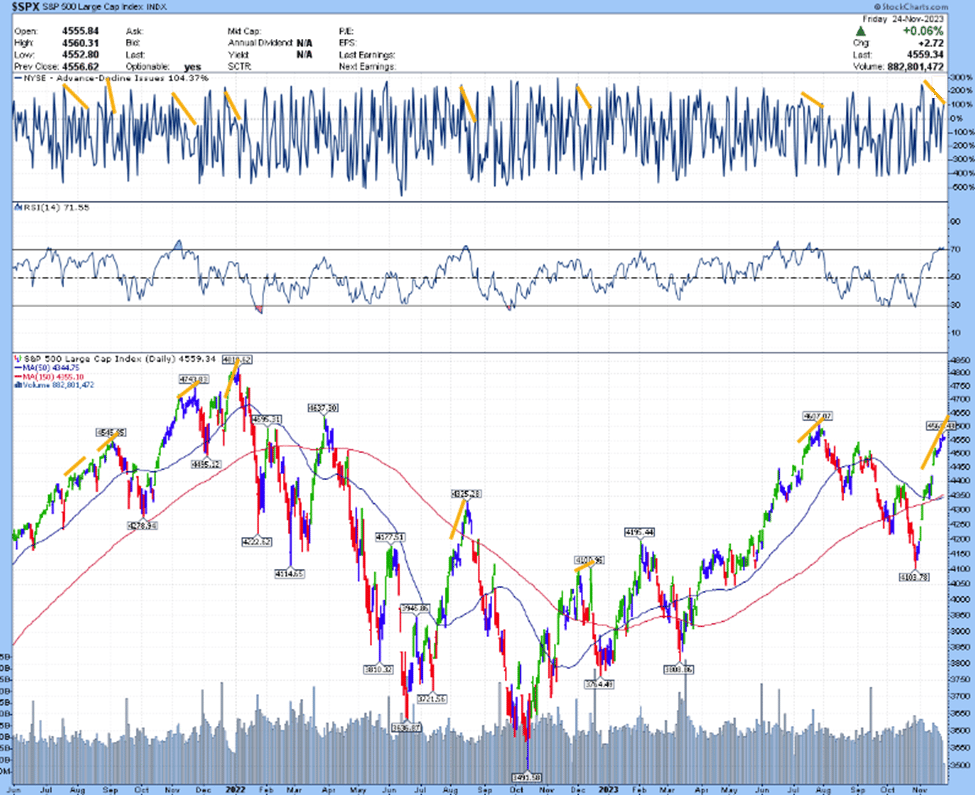Click the 4637.30 high price label

point(323,408)
